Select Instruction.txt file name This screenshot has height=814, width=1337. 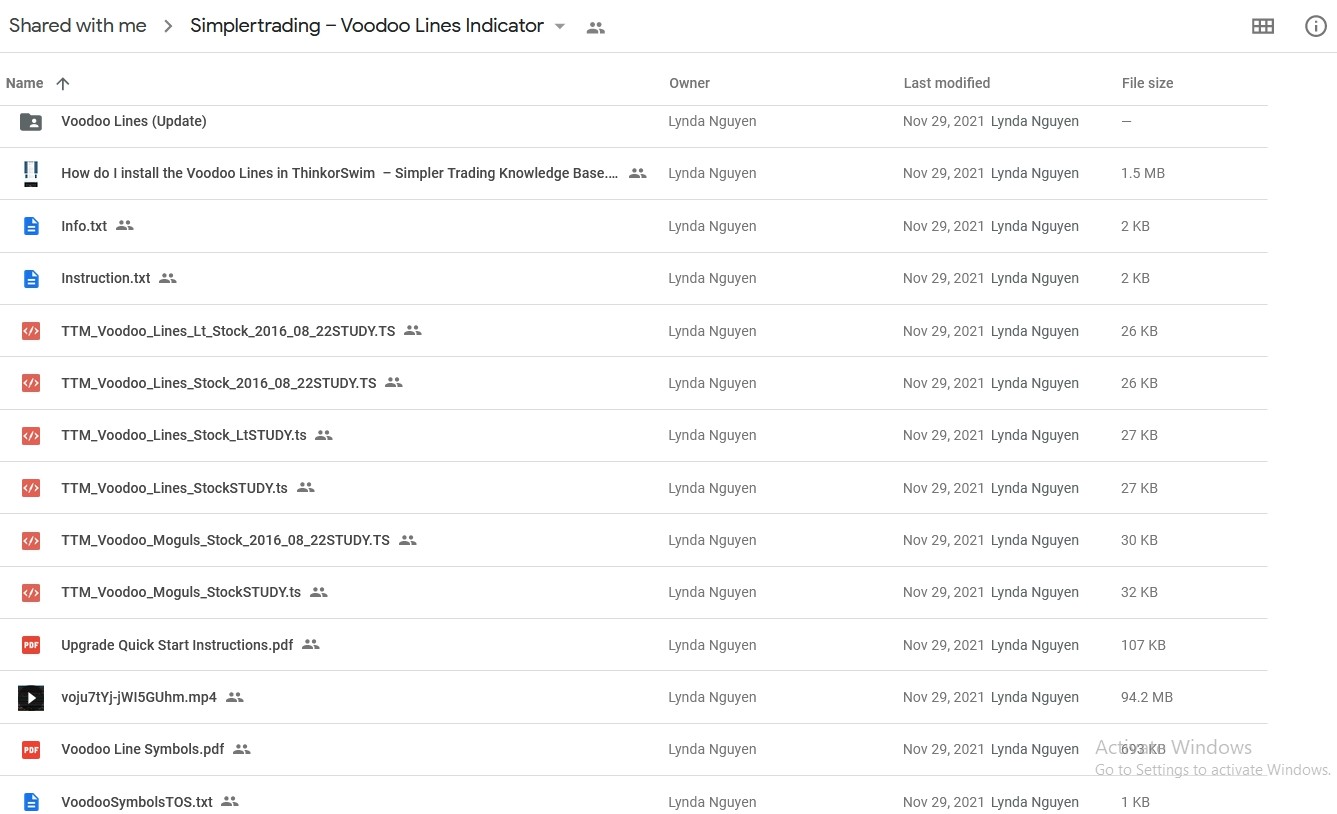pyautogui.click(x=106, y=278)
